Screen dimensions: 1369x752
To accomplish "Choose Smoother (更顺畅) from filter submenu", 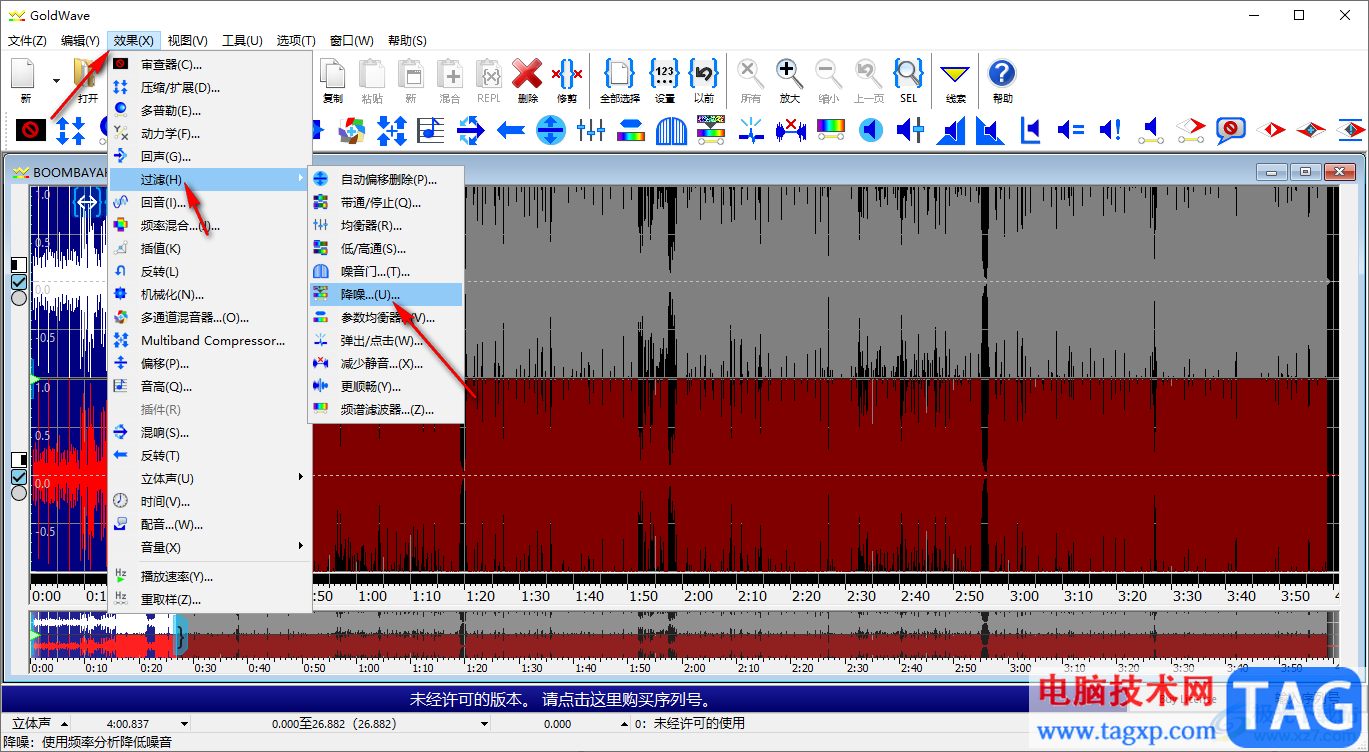I will [386, 387].
